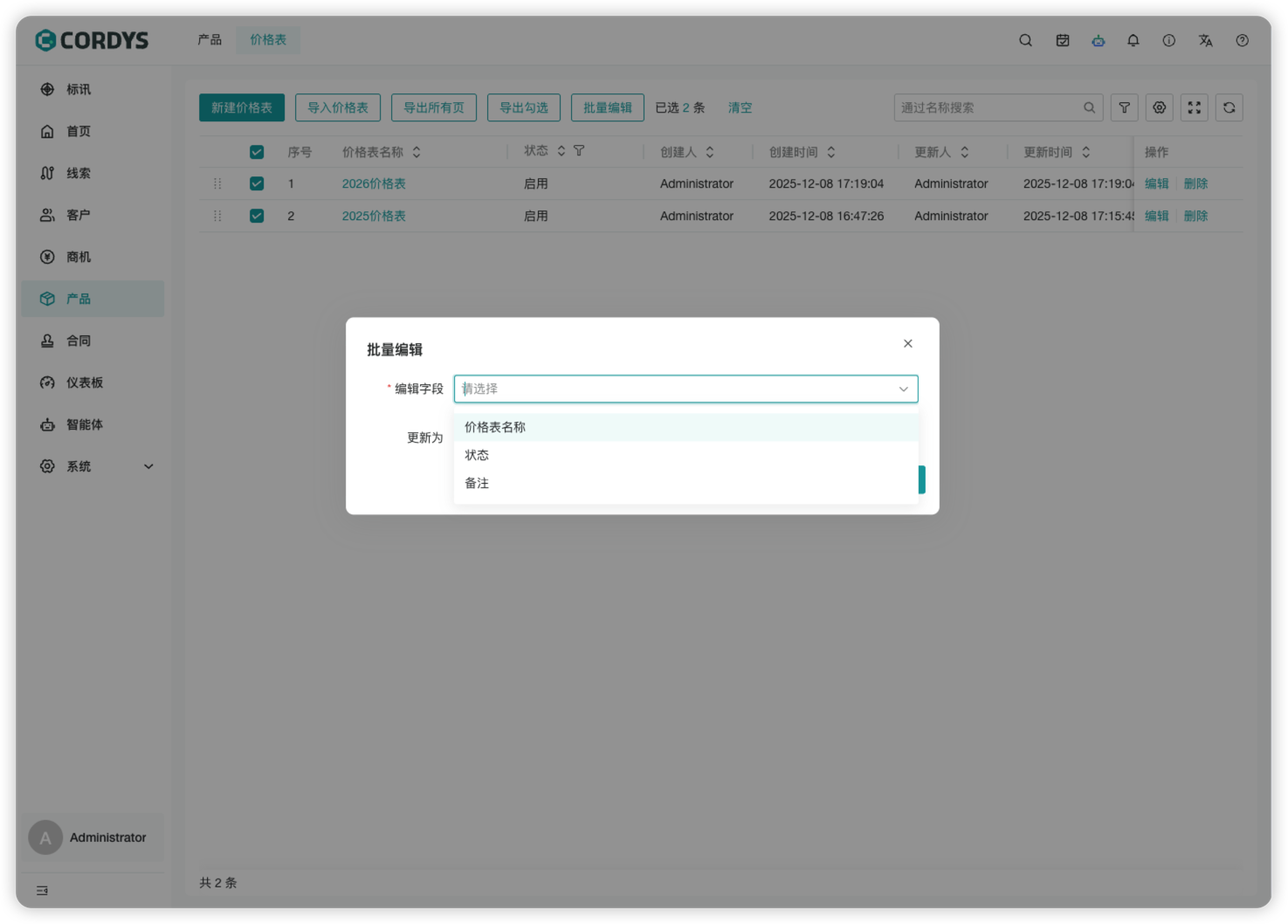Click the table filter funnel icon
The image size is (1288, 924).
1124,107
